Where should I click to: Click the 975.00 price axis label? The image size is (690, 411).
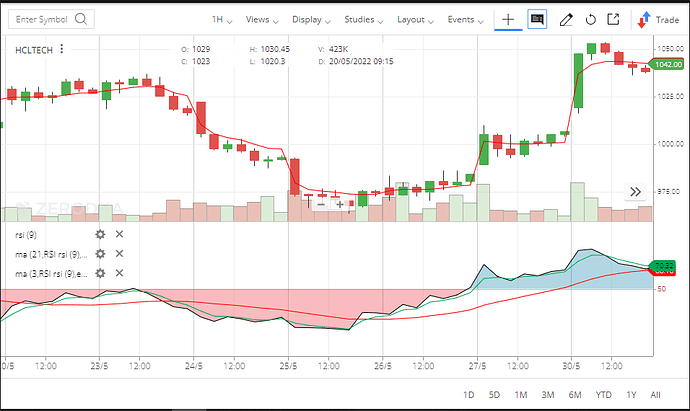pyautogui.click(x=668, y=191)
